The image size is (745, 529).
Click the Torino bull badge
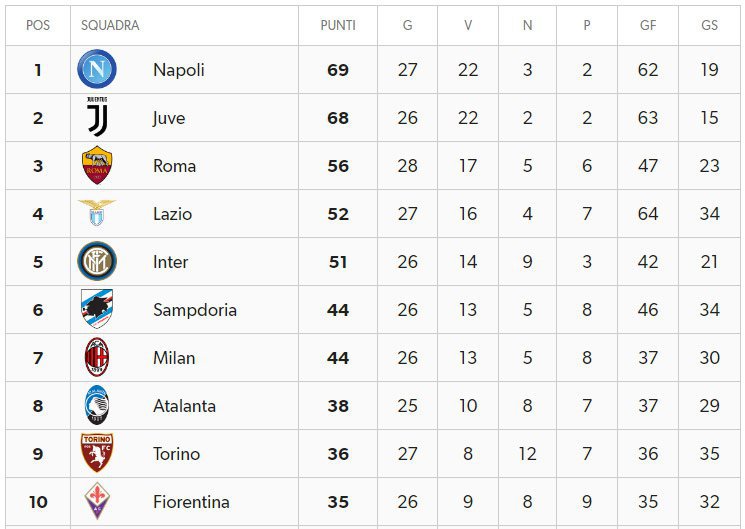[97, 453]
